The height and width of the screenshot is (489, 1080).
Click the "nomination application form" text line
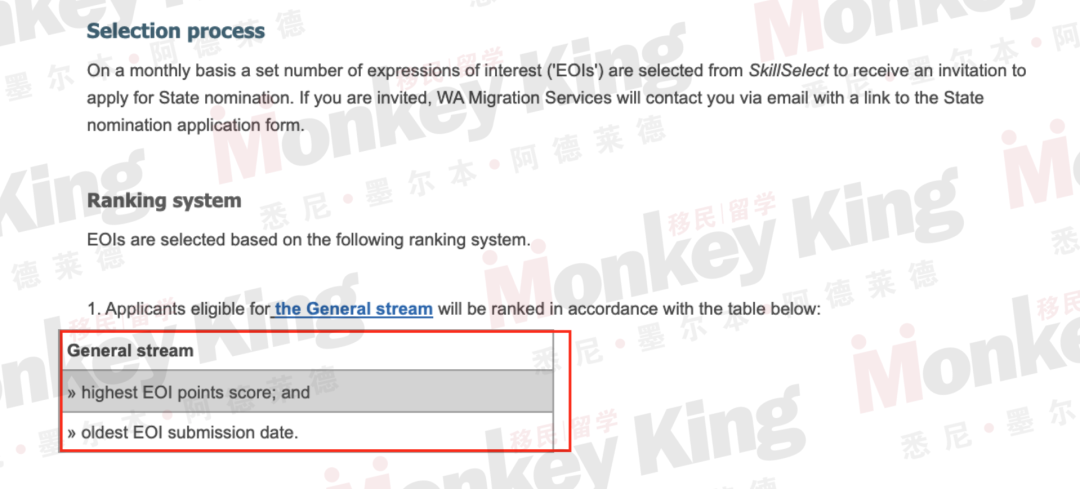[x=194, y=126]
